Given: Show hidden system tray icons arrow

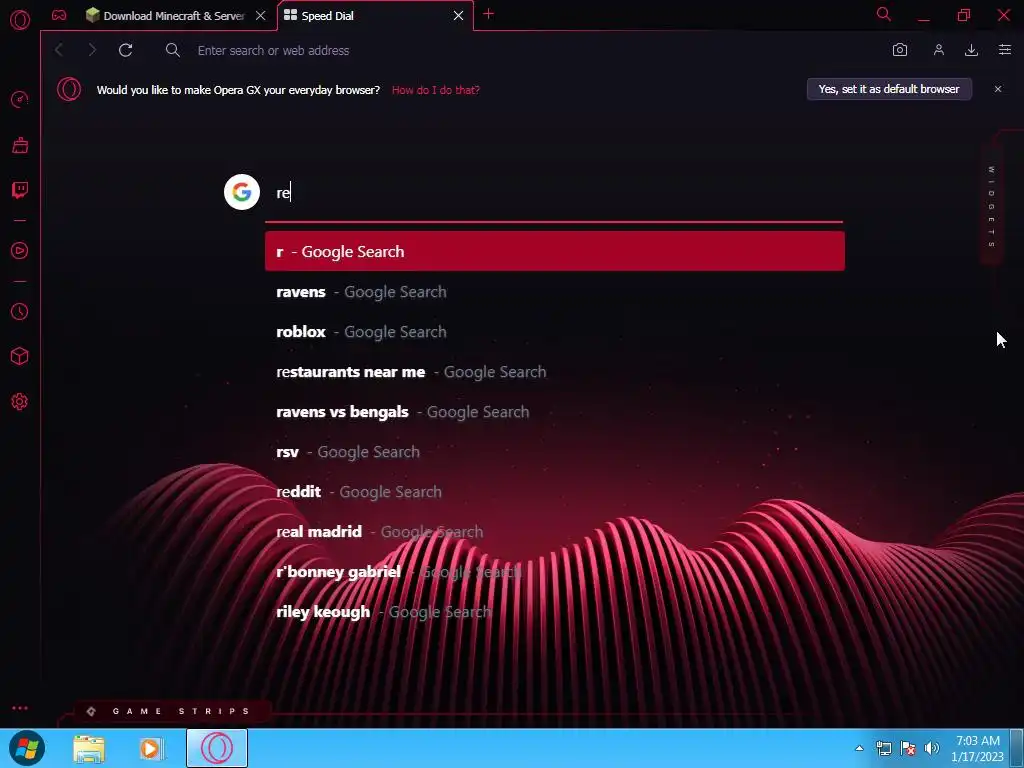Looking at the screenshot, I should [859, 748].
